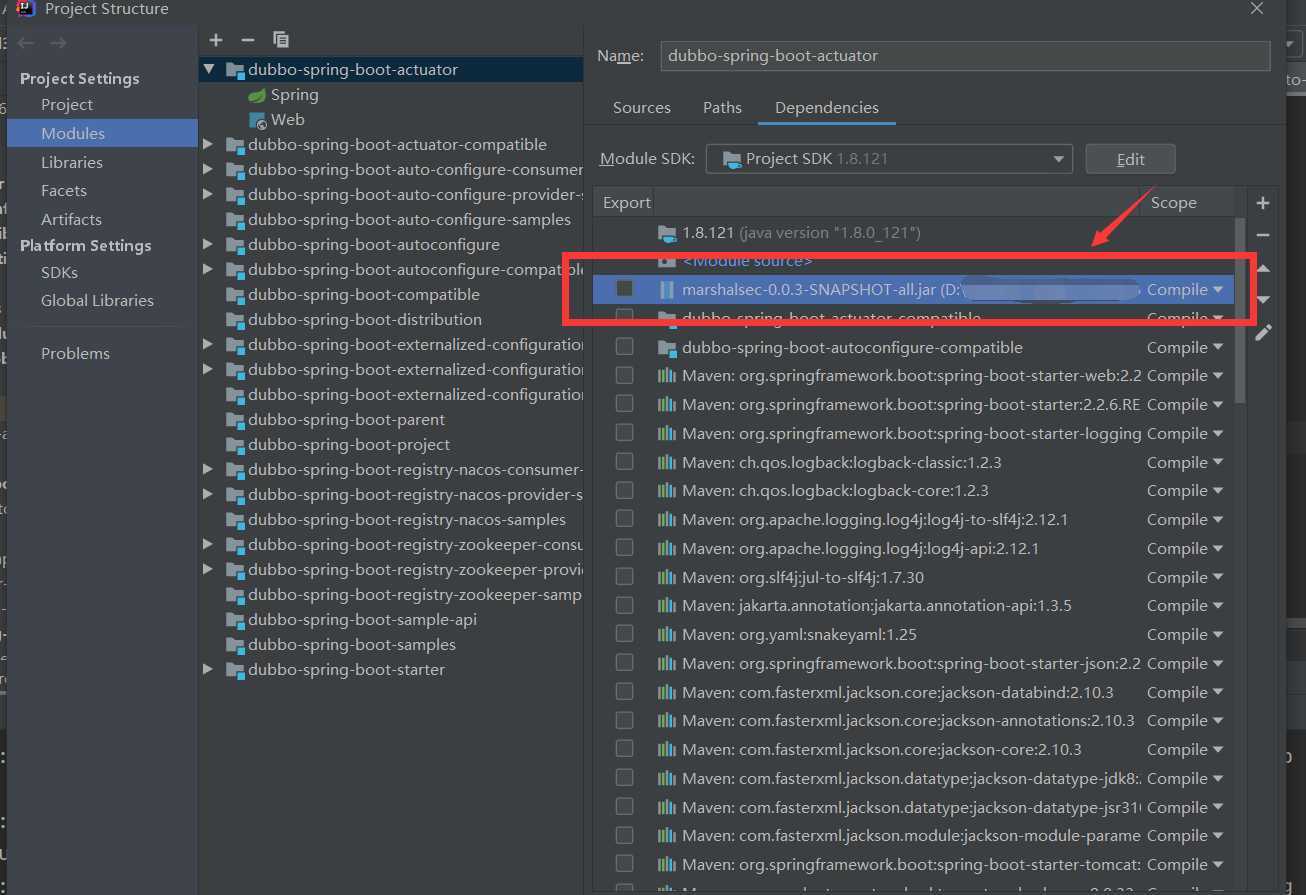Toggle export for dubbo-spring-boot-autoconfigure-compatible

624,346
